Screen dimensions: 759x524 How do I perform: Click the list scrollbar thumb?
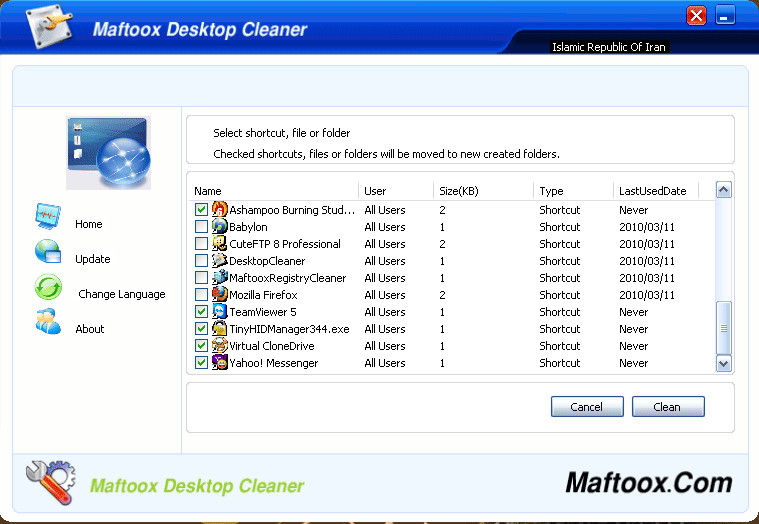pos(724,328)
